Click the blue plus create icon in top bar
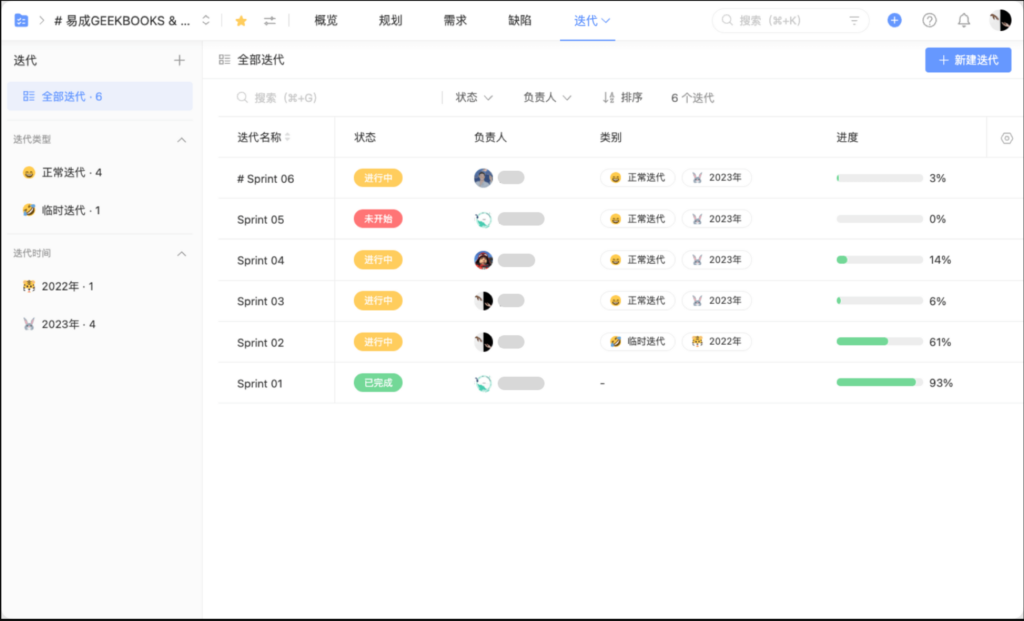This screenshot has width=1024, height=621. point(894,19)
